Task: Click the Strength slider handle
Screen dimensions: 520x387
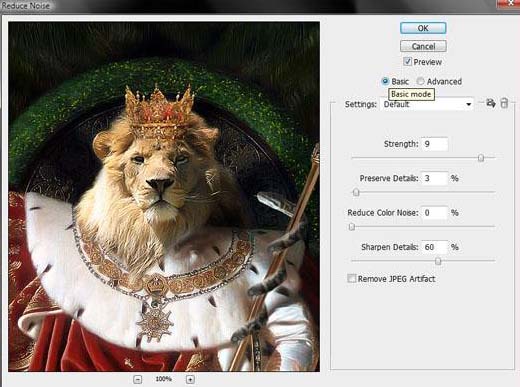Action: (481, 158)
